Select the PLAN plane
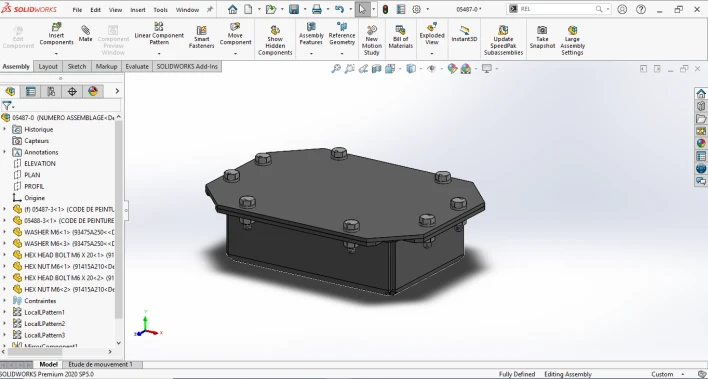The height and width of the screenshot is (379, 708). click(x=32, y=175)
